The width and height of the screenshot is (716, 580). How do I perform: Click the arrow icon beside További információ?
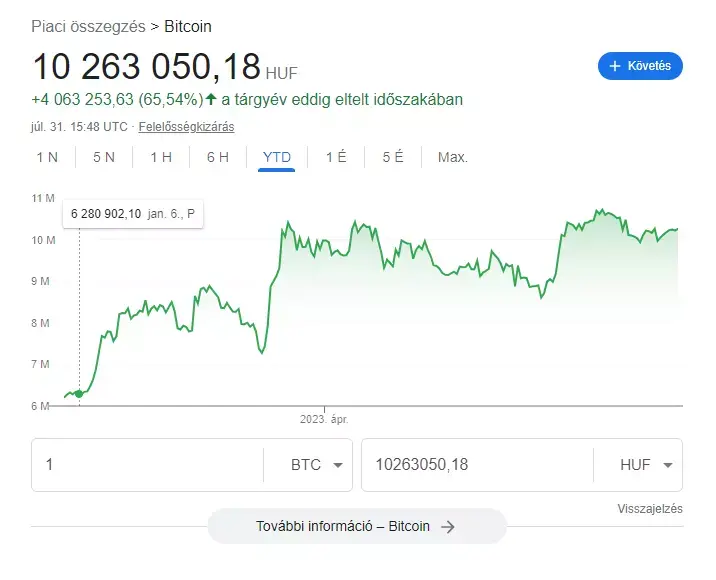pos(448,527)
